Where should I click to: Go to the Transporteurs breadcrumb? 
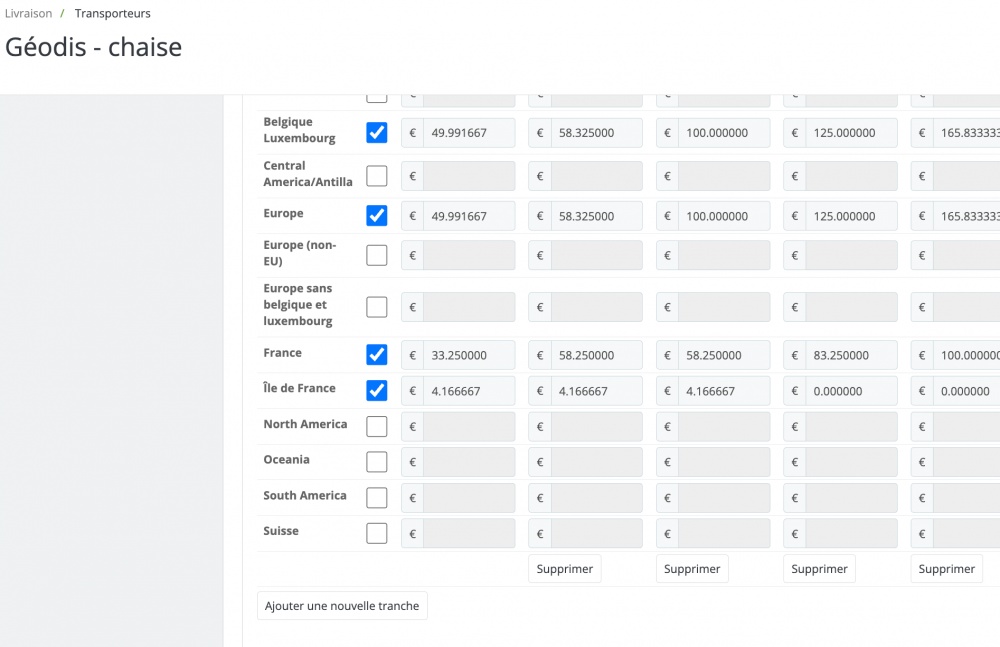coord(112,14)
